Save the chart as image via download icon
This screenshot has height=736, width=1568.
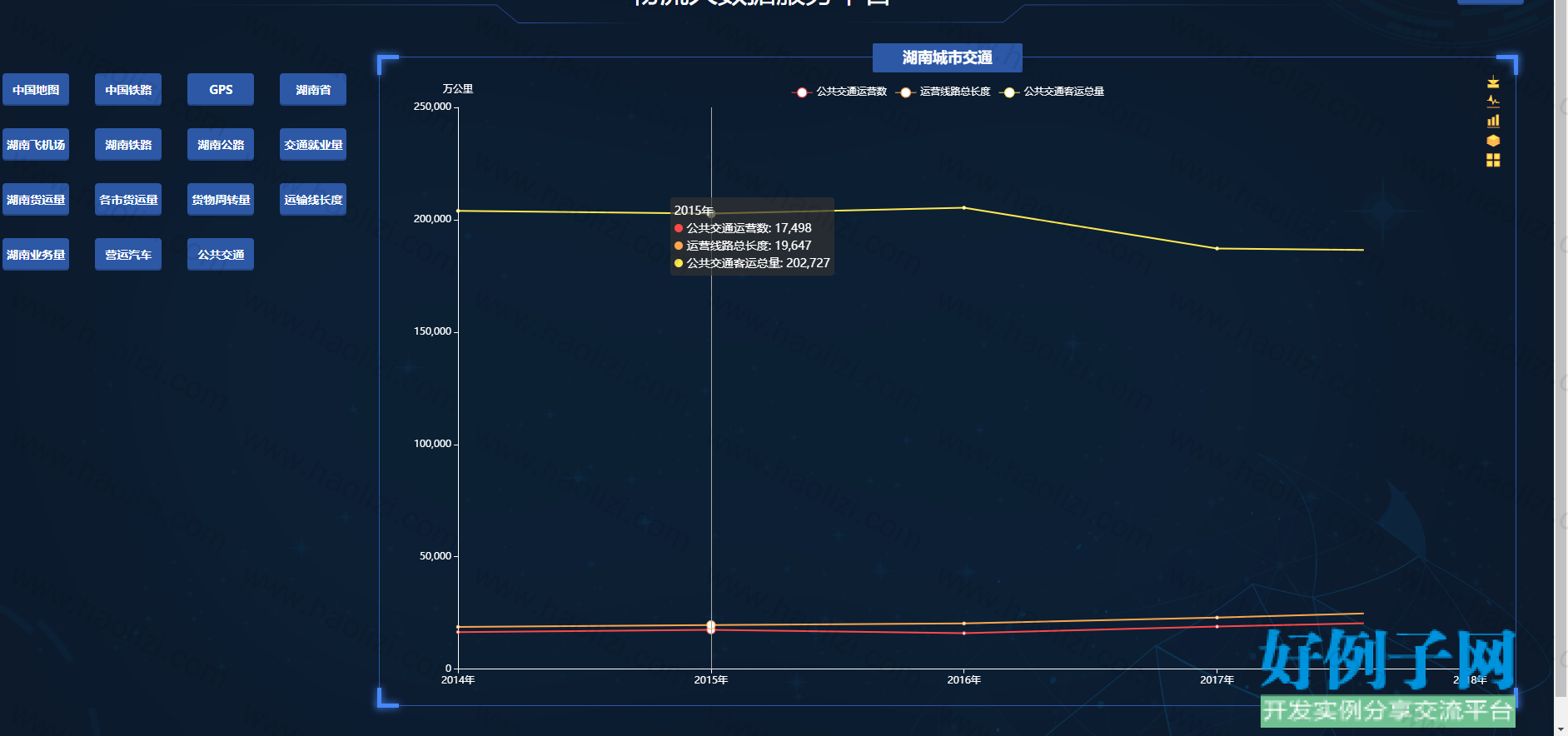point(1493,82)
